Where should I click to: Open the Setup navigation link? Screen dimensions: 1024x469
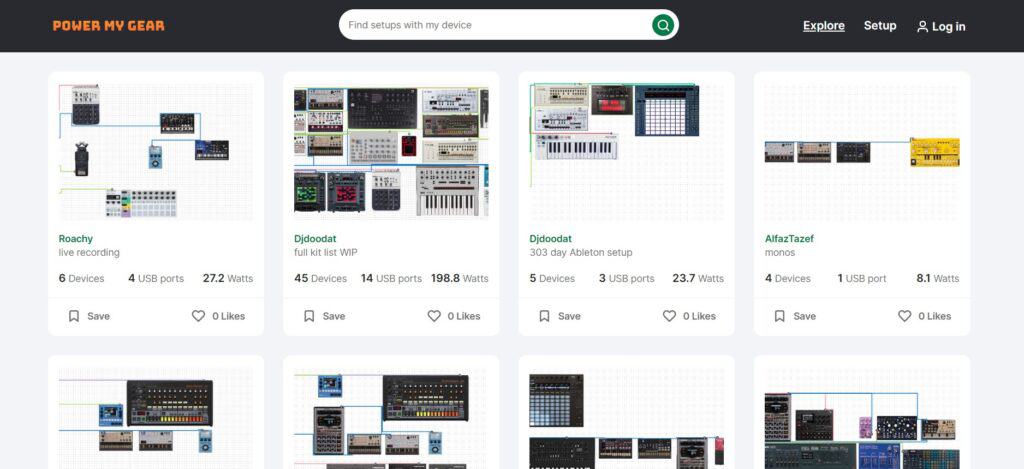[880, 25]
